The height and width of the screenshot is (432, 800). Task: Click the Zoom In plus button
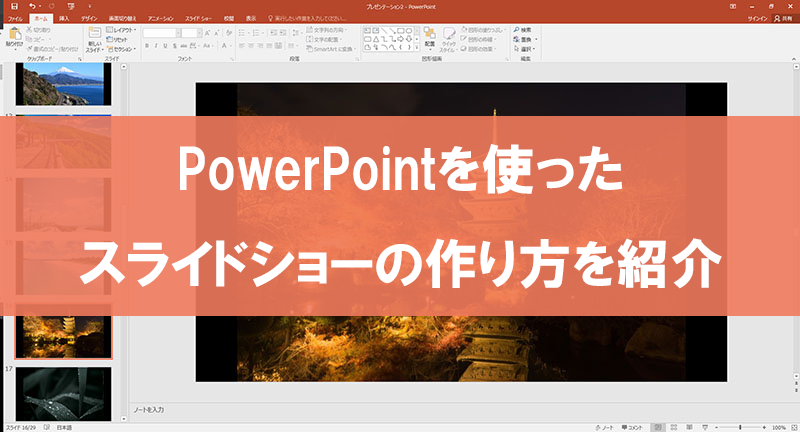pos(764,427)
